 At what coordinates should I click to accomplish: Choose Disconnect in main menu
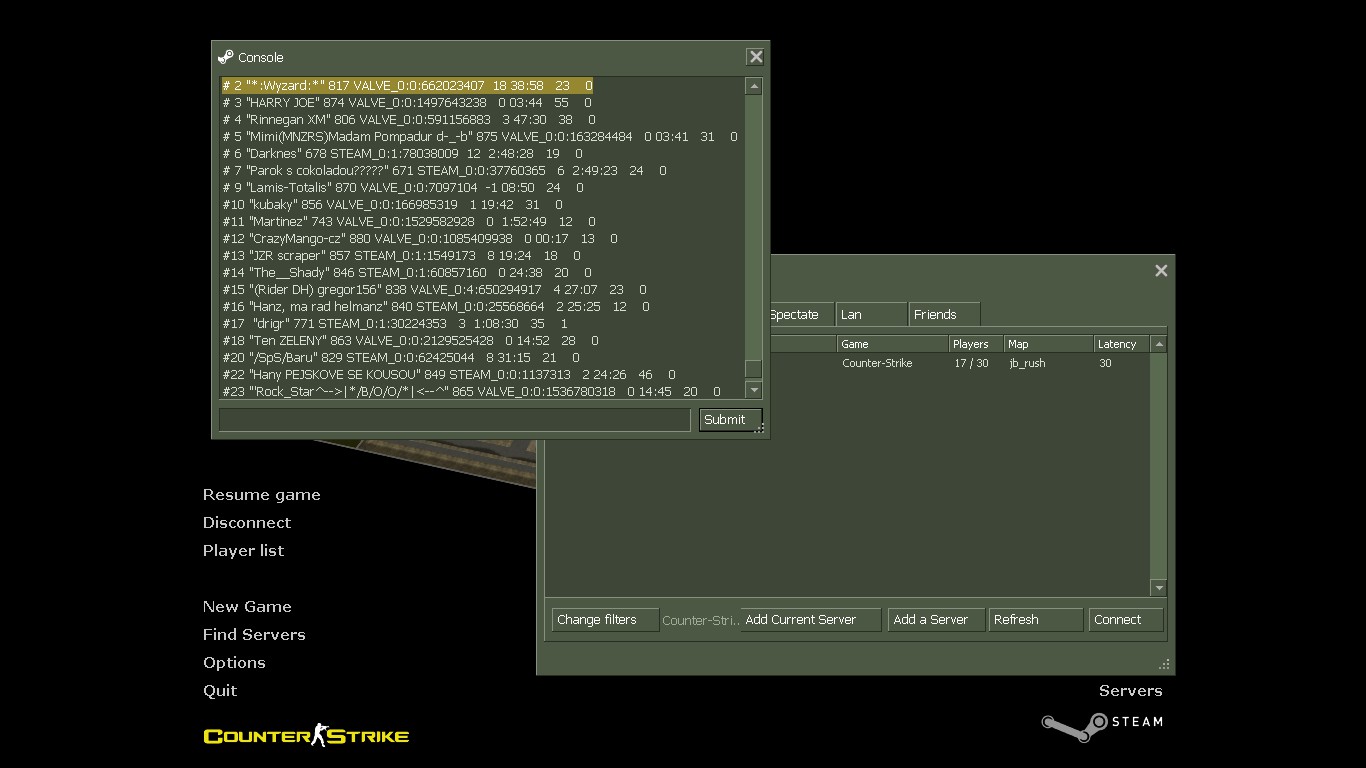pos(247,523)
